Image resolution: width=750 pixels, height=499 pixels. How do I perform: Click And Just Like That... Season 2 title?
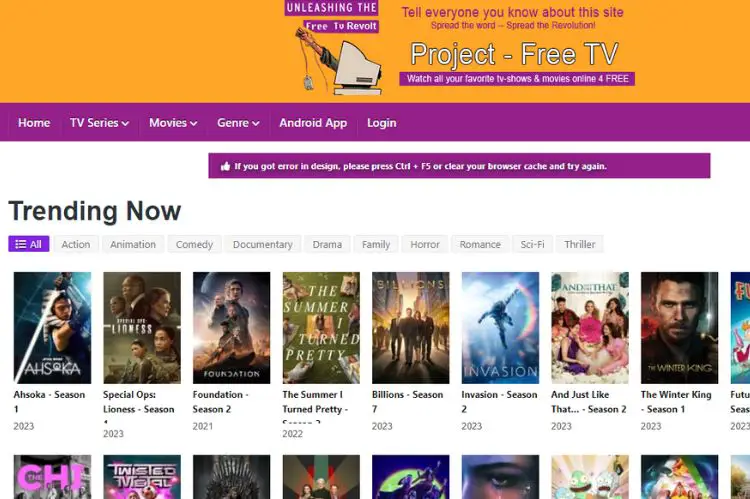tap(589, 401)
